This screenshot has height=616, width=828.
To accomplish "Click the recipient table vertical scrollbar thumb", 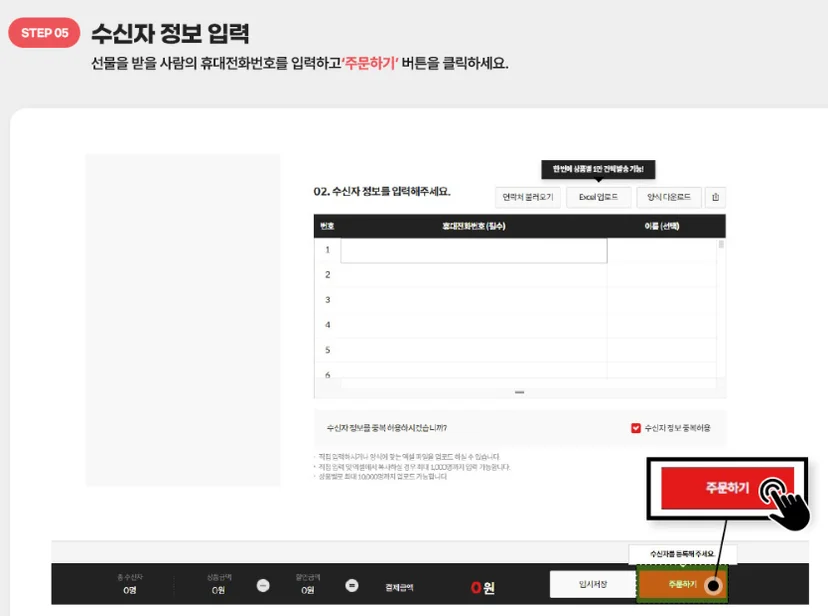I will click(x=721, y=244).
